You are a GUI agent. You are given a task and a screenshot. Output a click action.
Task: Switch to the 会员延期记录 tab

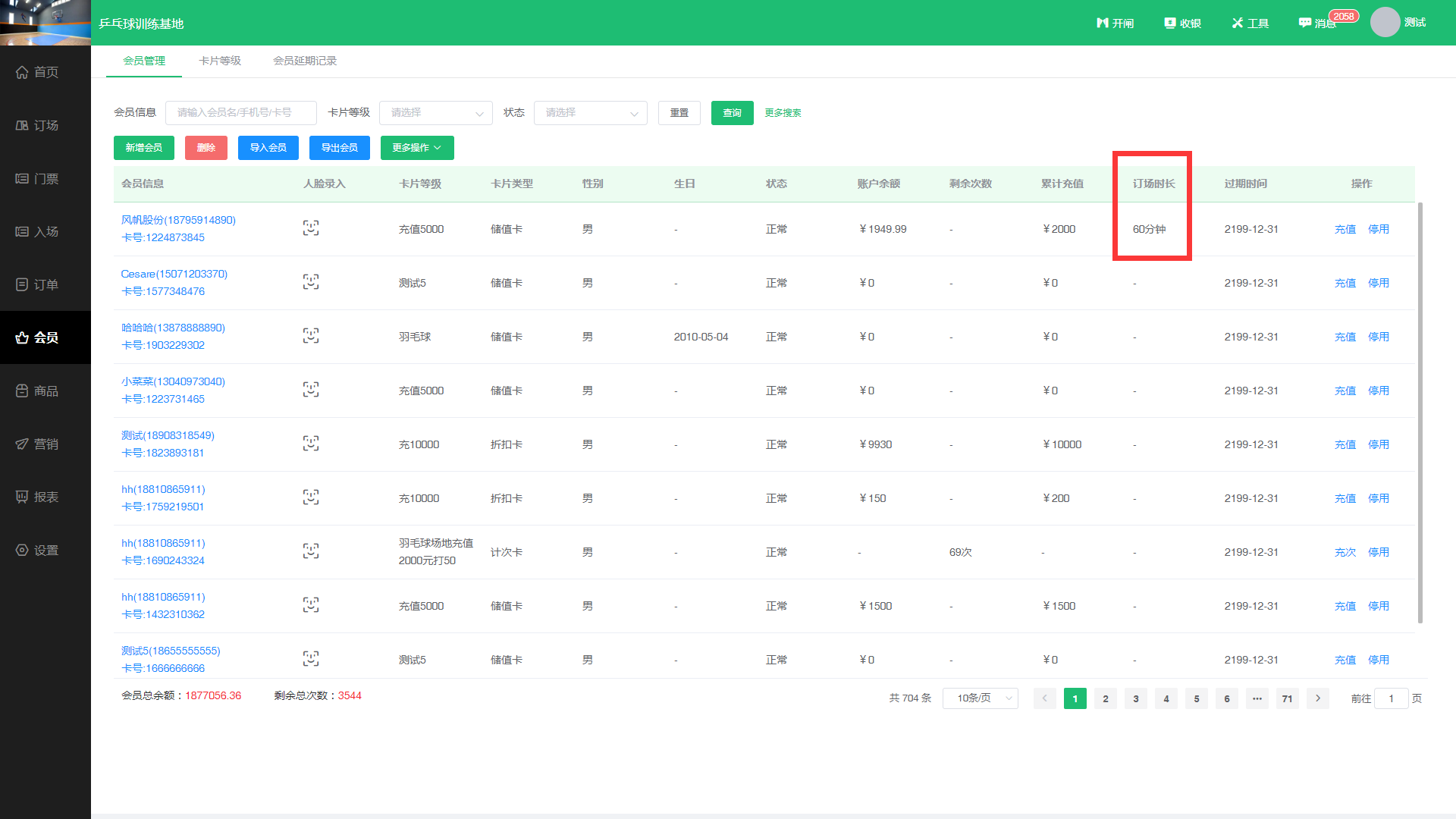pyautogui.click(x=305, y=61)
